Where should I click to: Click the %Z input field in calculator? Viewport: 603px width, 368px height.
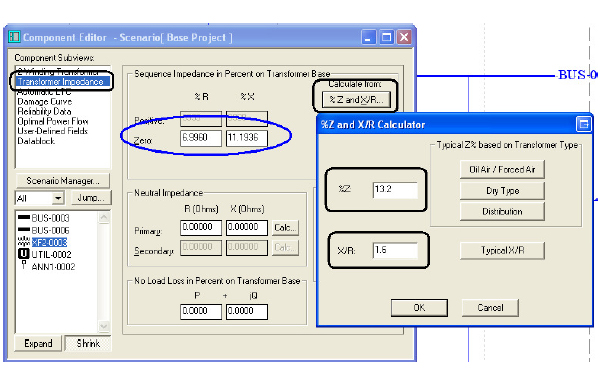tap(395, 190)
